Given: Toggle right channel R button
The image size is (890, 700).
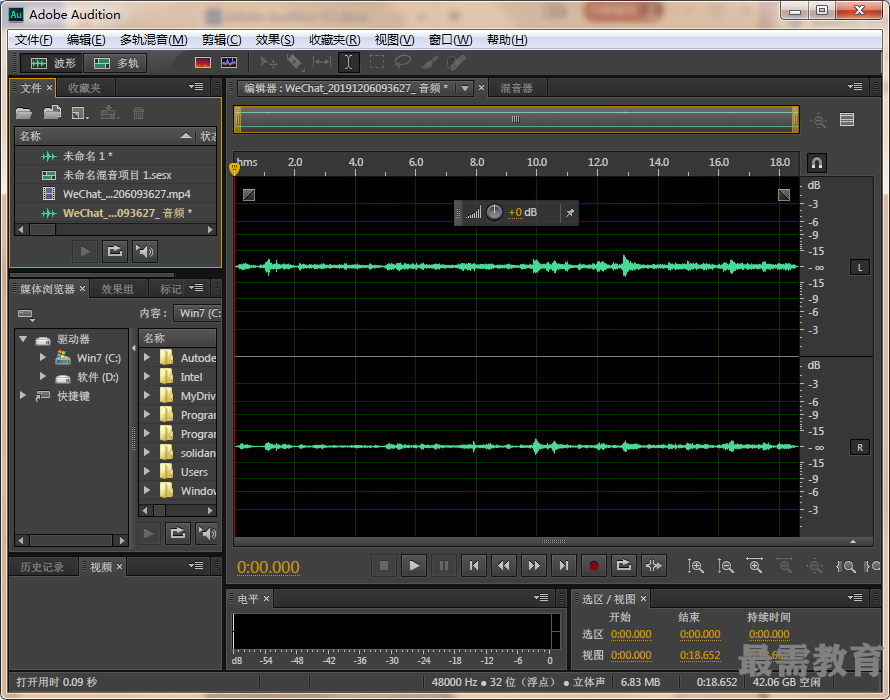Looking at the screenshot, I should coord(860,447).
